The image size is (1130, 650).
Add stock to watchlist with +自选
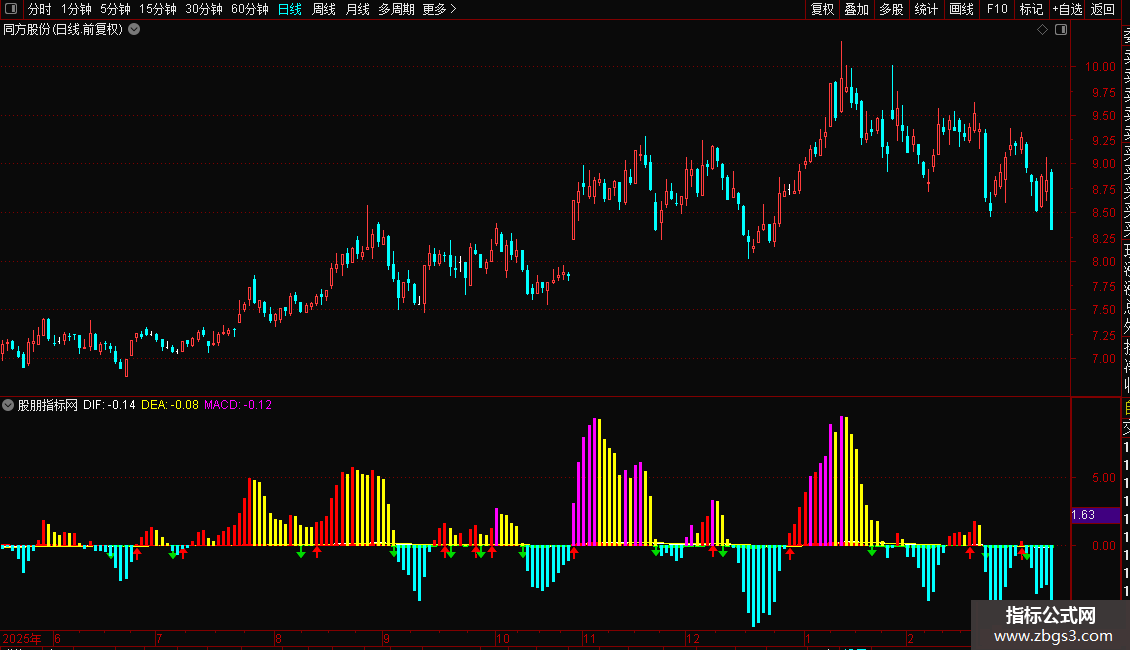tap(1067, 9)
